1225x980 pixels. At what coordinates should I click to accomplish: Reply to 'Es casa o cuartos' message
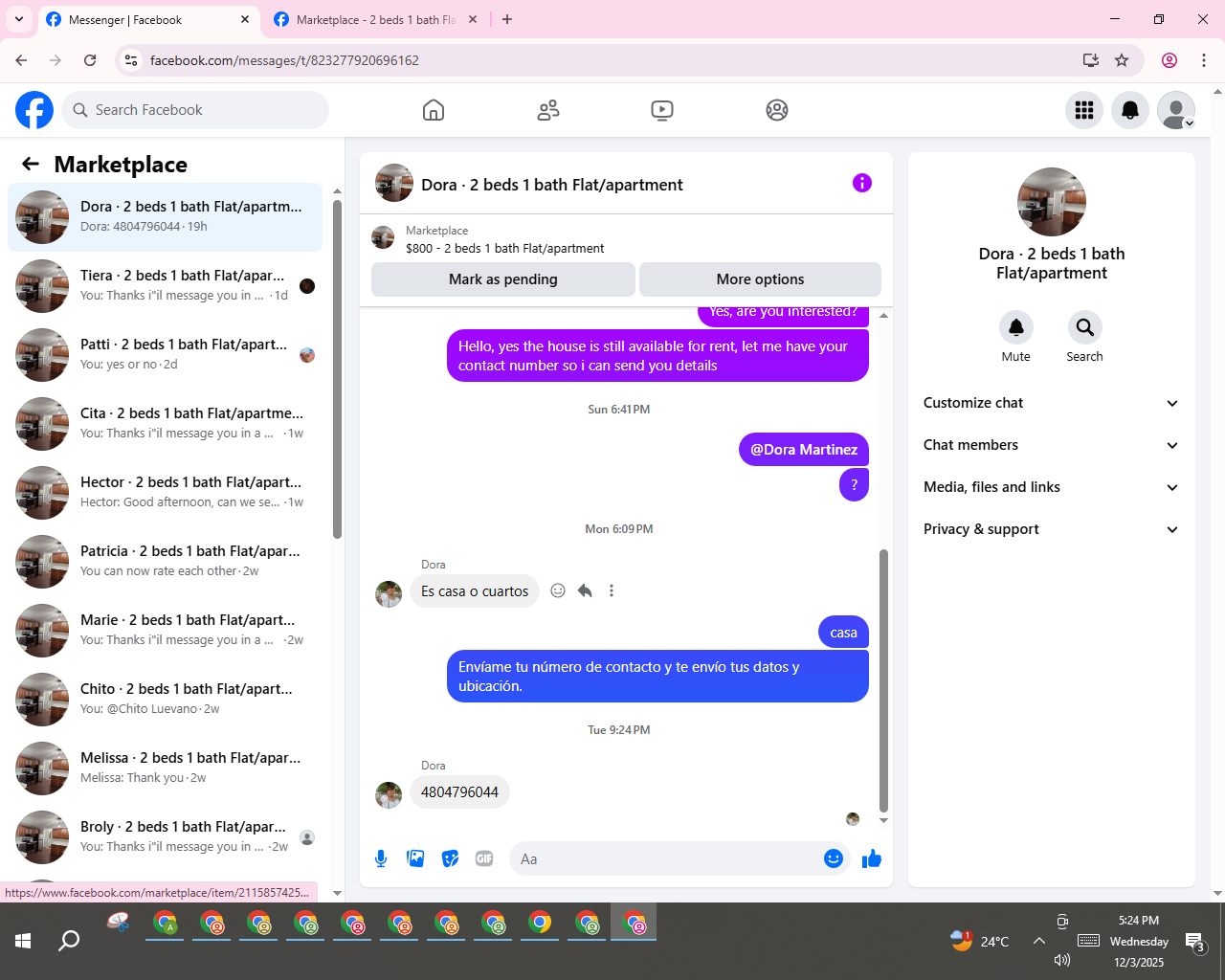click(585, 590)
